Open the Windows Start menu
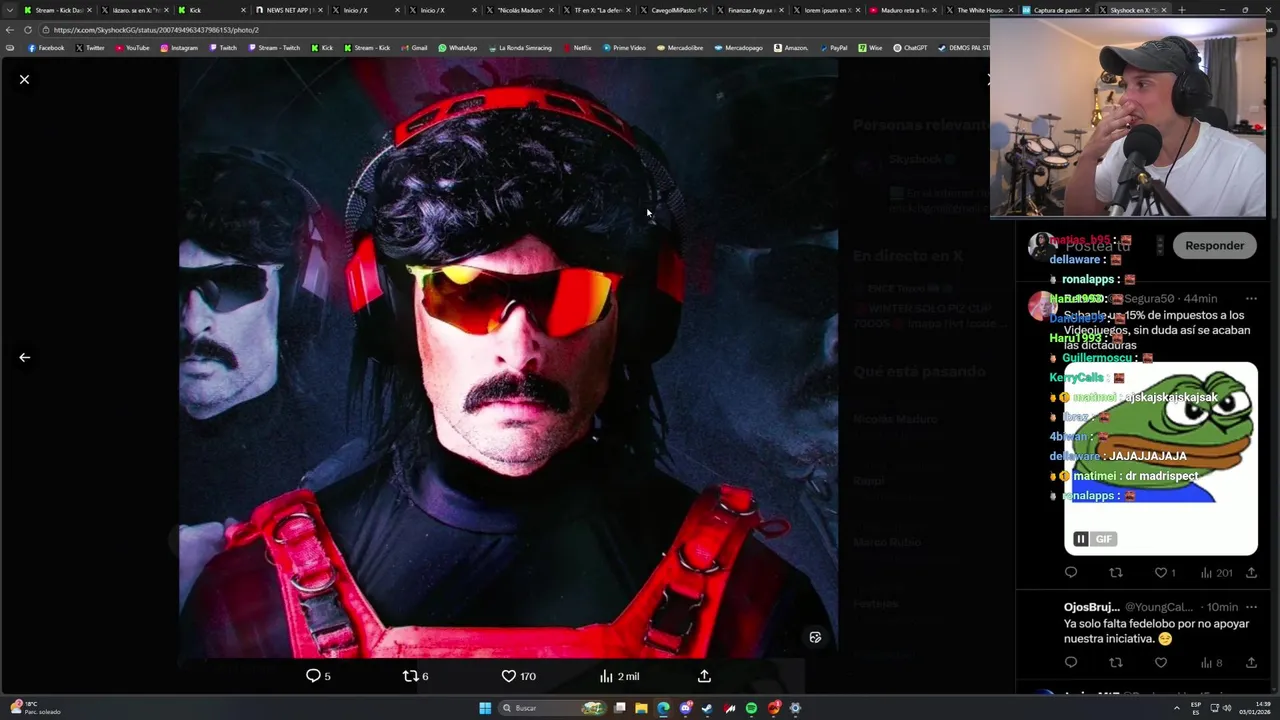The image size is (1280, 720). tap(485, 708)
